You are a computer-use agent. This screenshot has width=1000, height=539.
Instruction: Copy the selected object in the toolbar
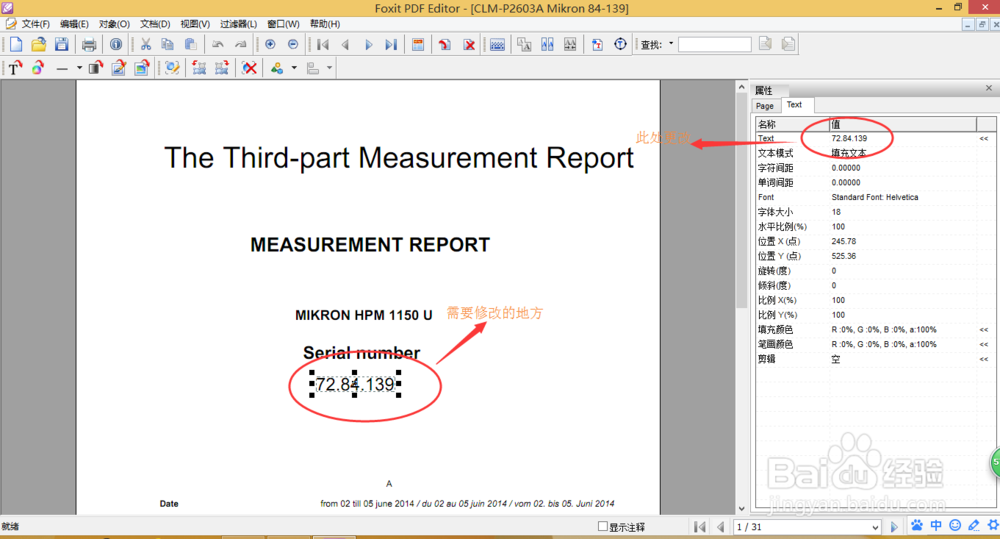tap(168, 45)
